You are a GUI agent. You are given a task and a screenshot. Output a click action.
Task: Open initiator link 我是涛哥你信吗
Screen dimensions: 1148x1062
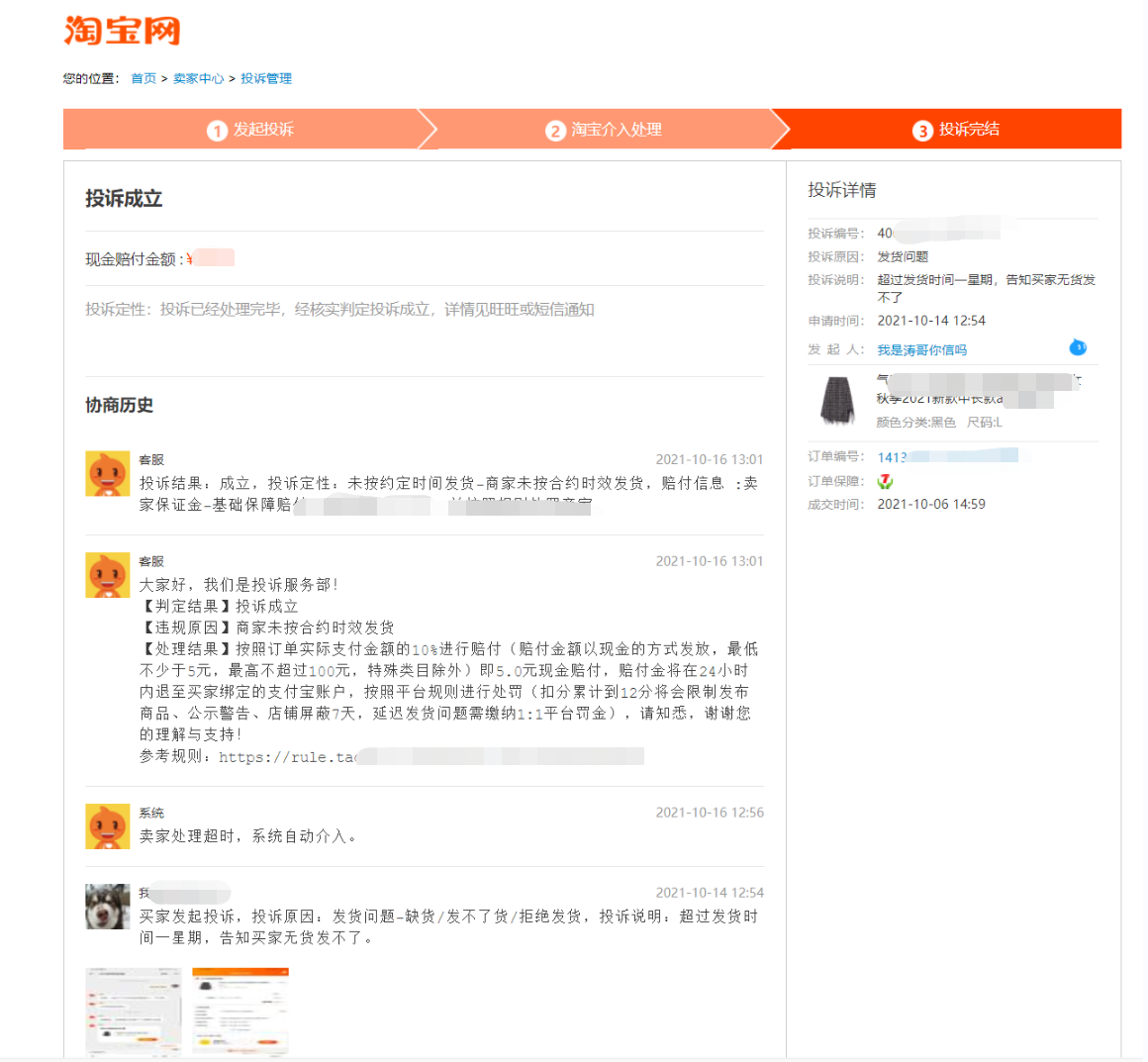[921, 350]
